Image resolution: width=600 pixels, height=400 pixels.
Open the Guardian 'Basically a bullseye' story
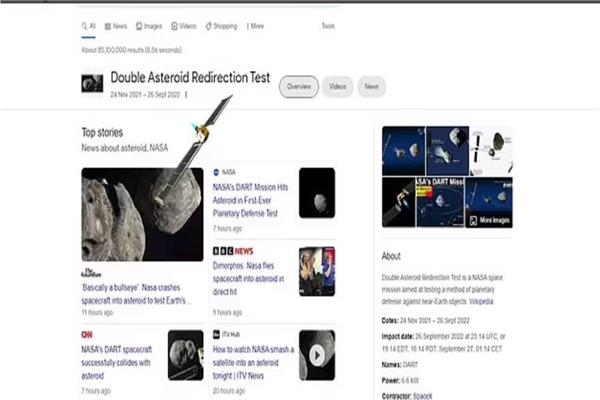click(134, 294)
